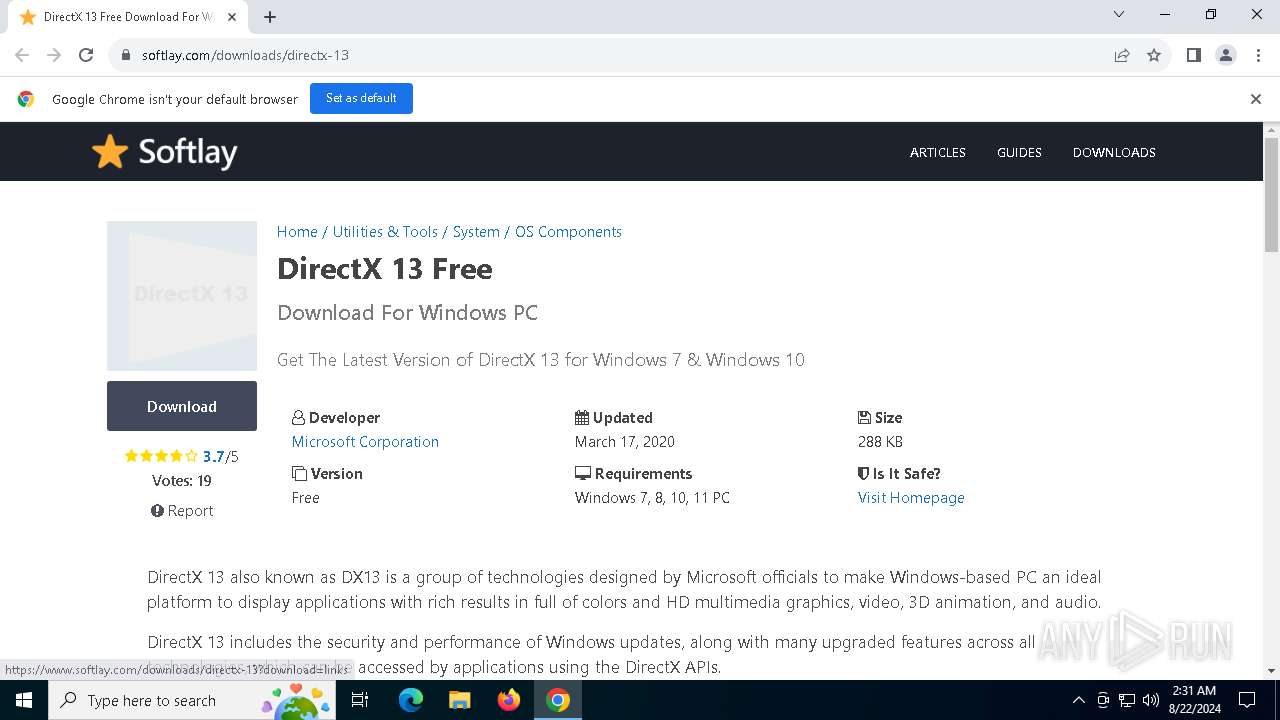1280x720 pixels.
Task: Show hidden system tray icons
Action: (1078, 700)
